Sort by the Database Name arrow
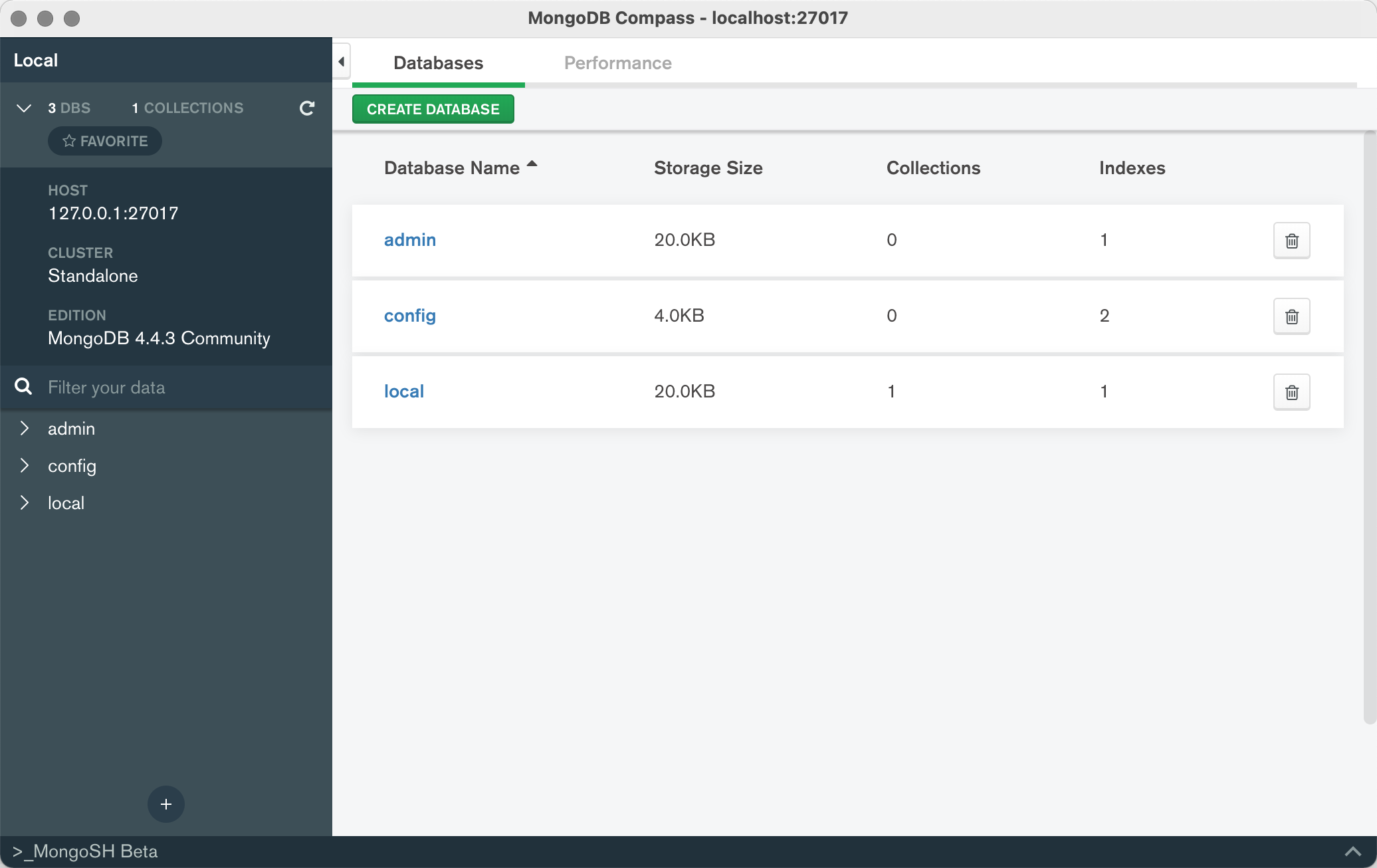The image size is (1377, 868). pyautogui.click(x=532, y=163)
